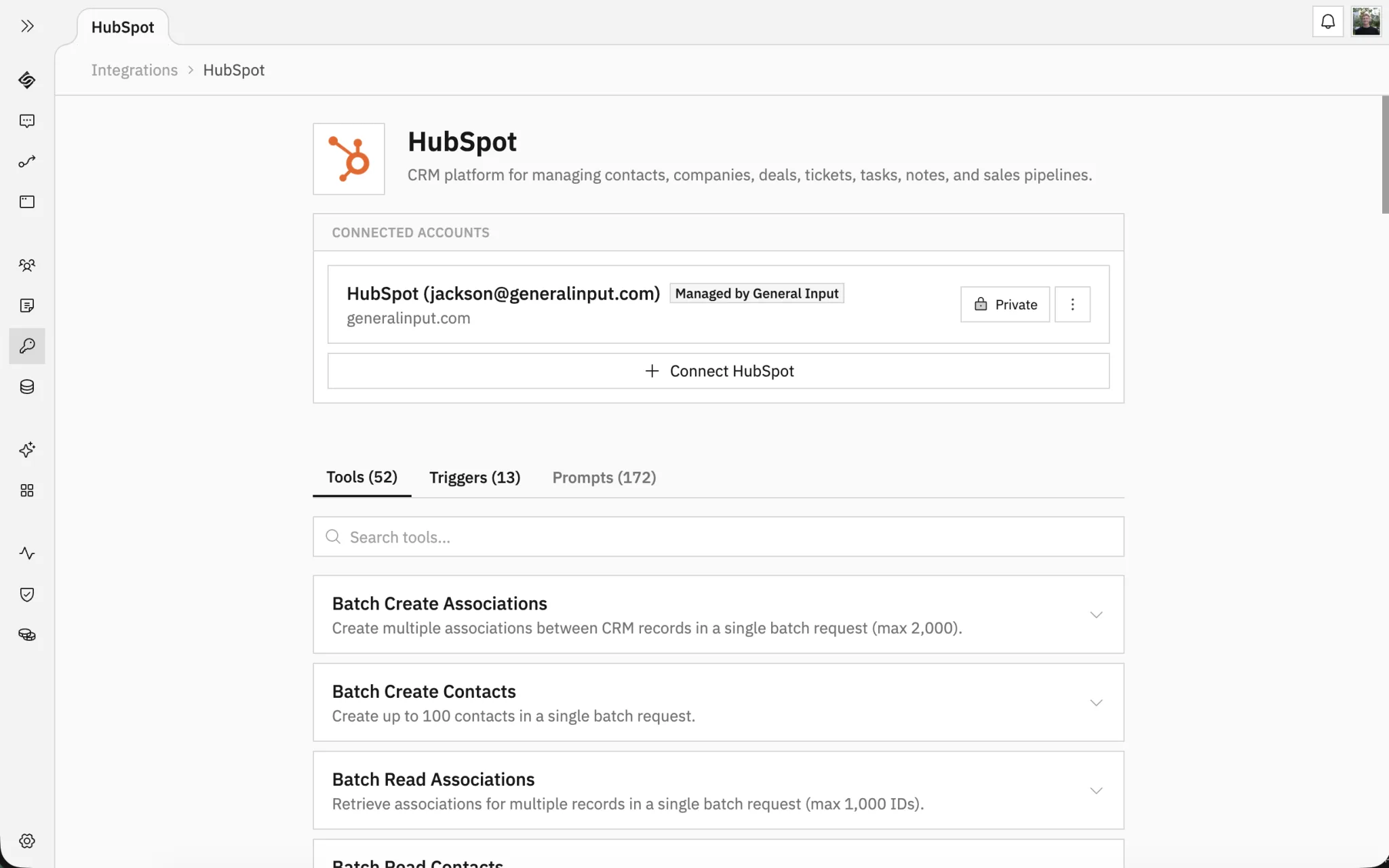This screenshot has height=868, width=1389.
Task: Click Managed by General Input badge
Action: pos(757,294)
